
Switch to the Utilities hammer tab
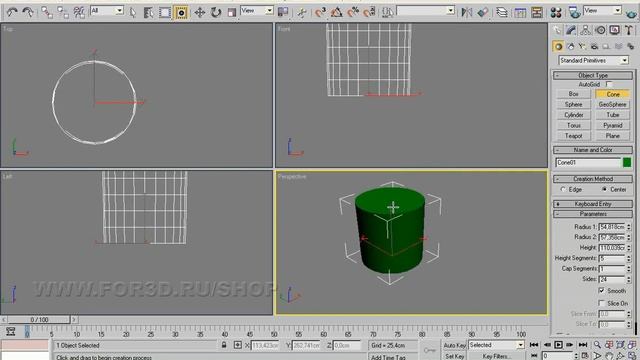(x=629, y=30)
